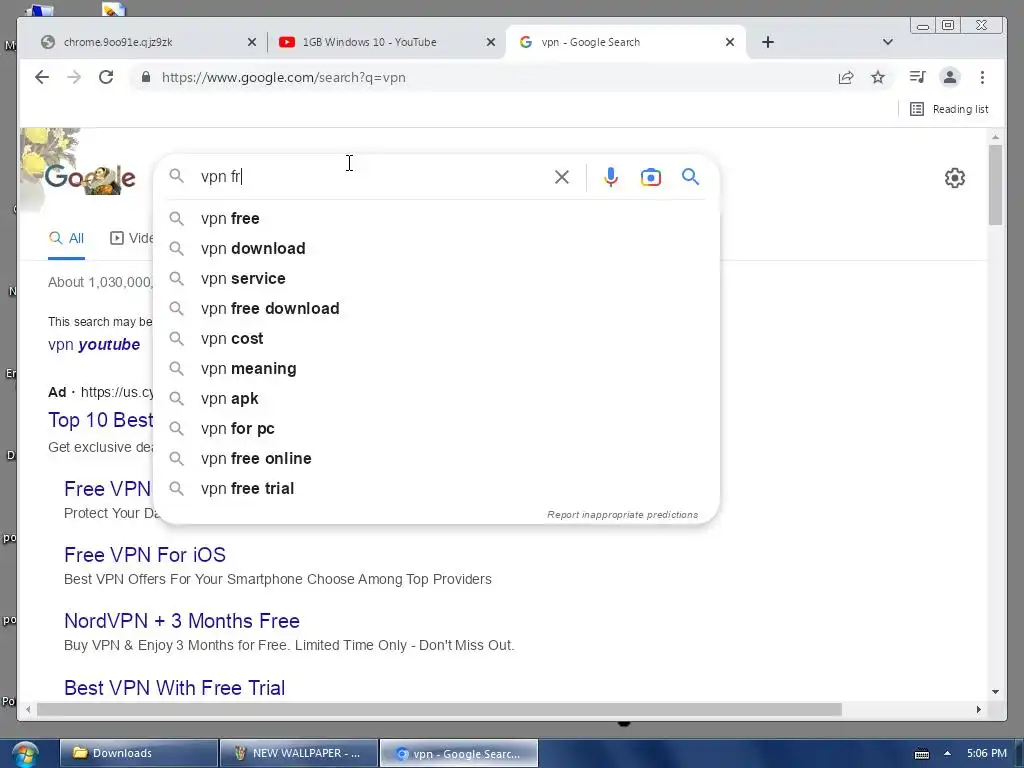
Task: Click the horizontal scrollbar thumb
Action: pyautogui.click(x=439, y=709)
